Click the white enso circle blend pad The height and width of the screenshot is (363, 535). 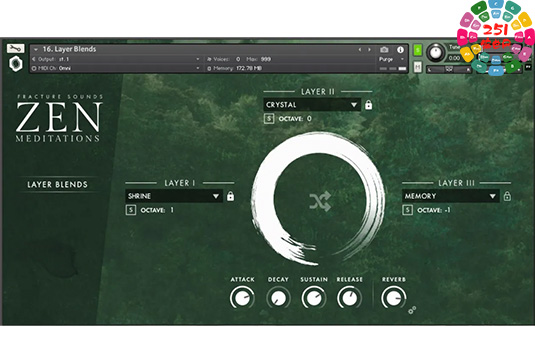point(319,199)
